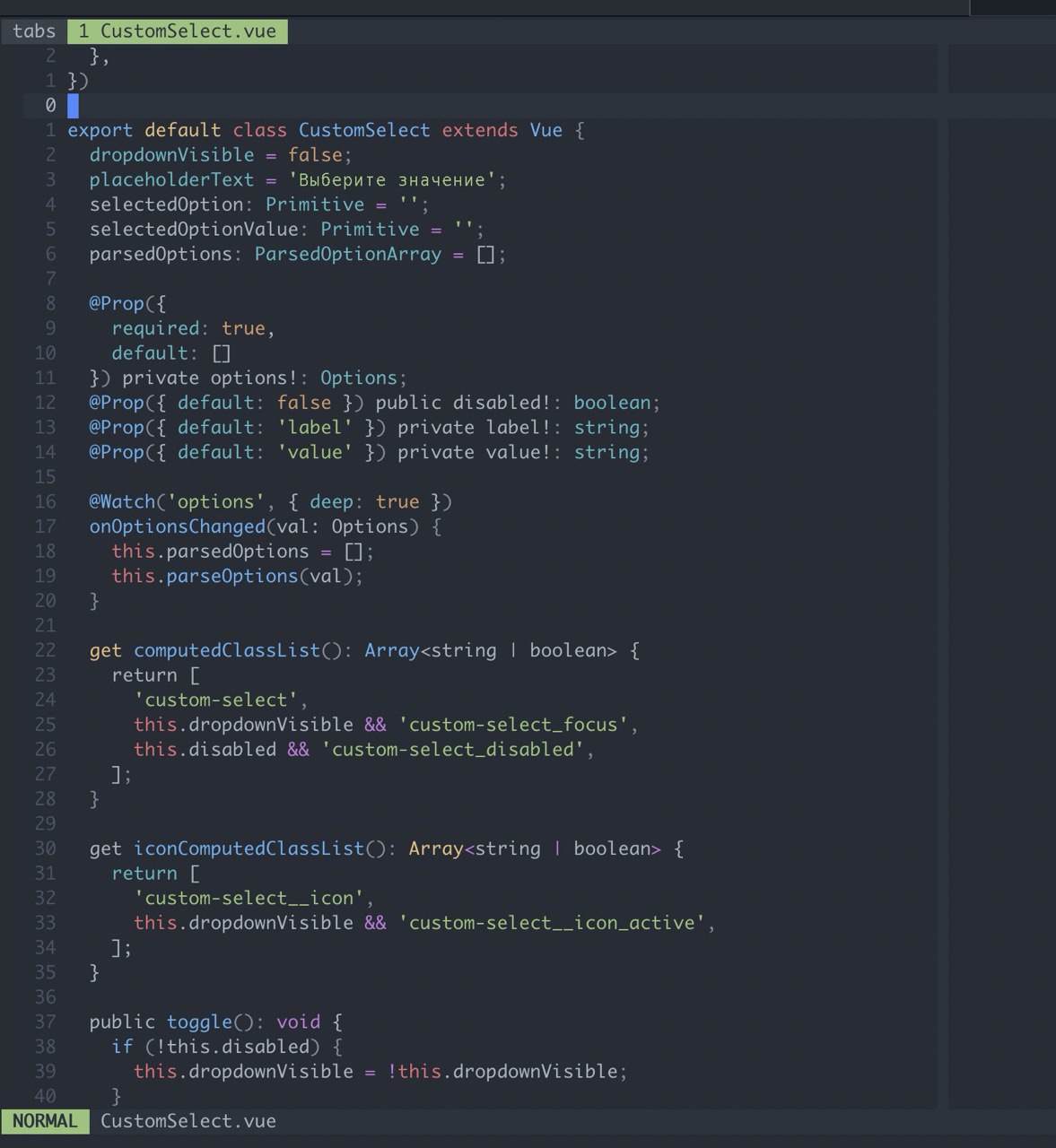Click line number 37 in gutter
The image size is (1056, 1148).
tap(45, 1022)
